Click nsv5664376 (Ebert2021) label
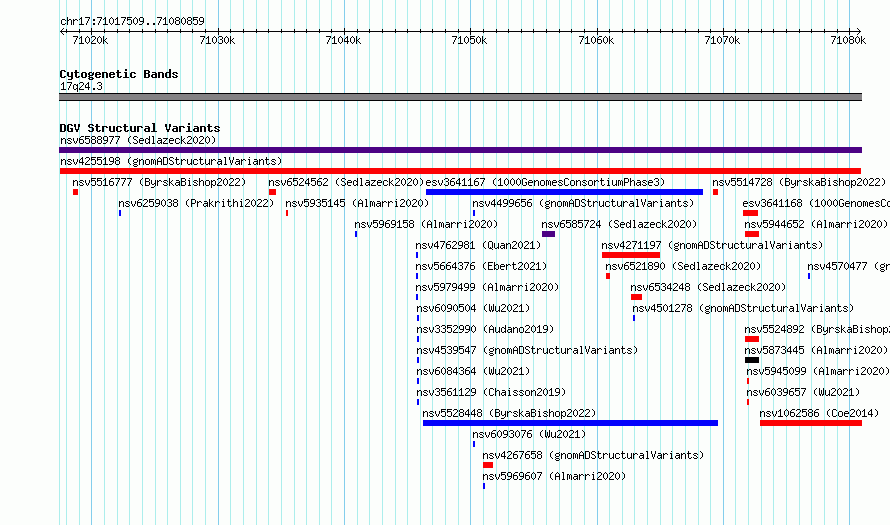The width and height of the screenshot is (890, 525). point(481,266)
